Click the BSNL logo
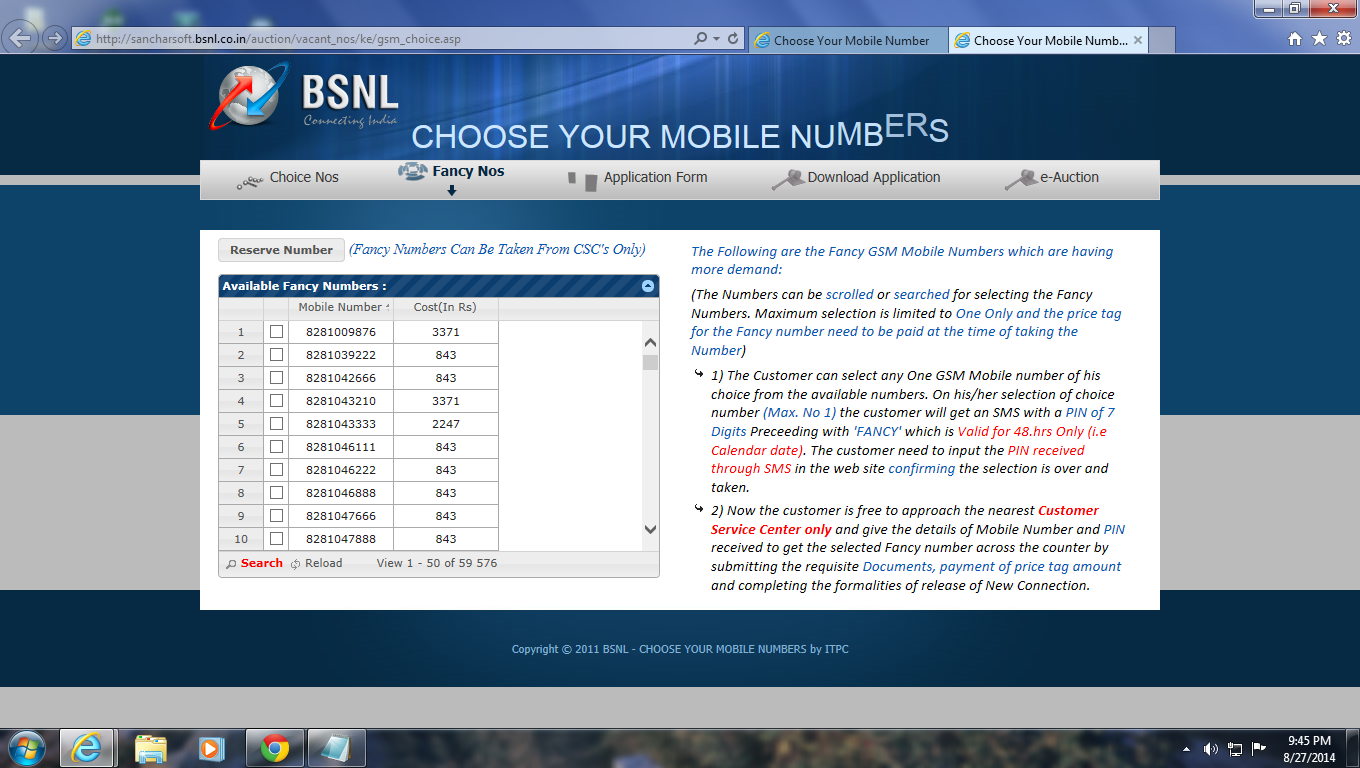The image size is (1360, 768). pos(305,97)
